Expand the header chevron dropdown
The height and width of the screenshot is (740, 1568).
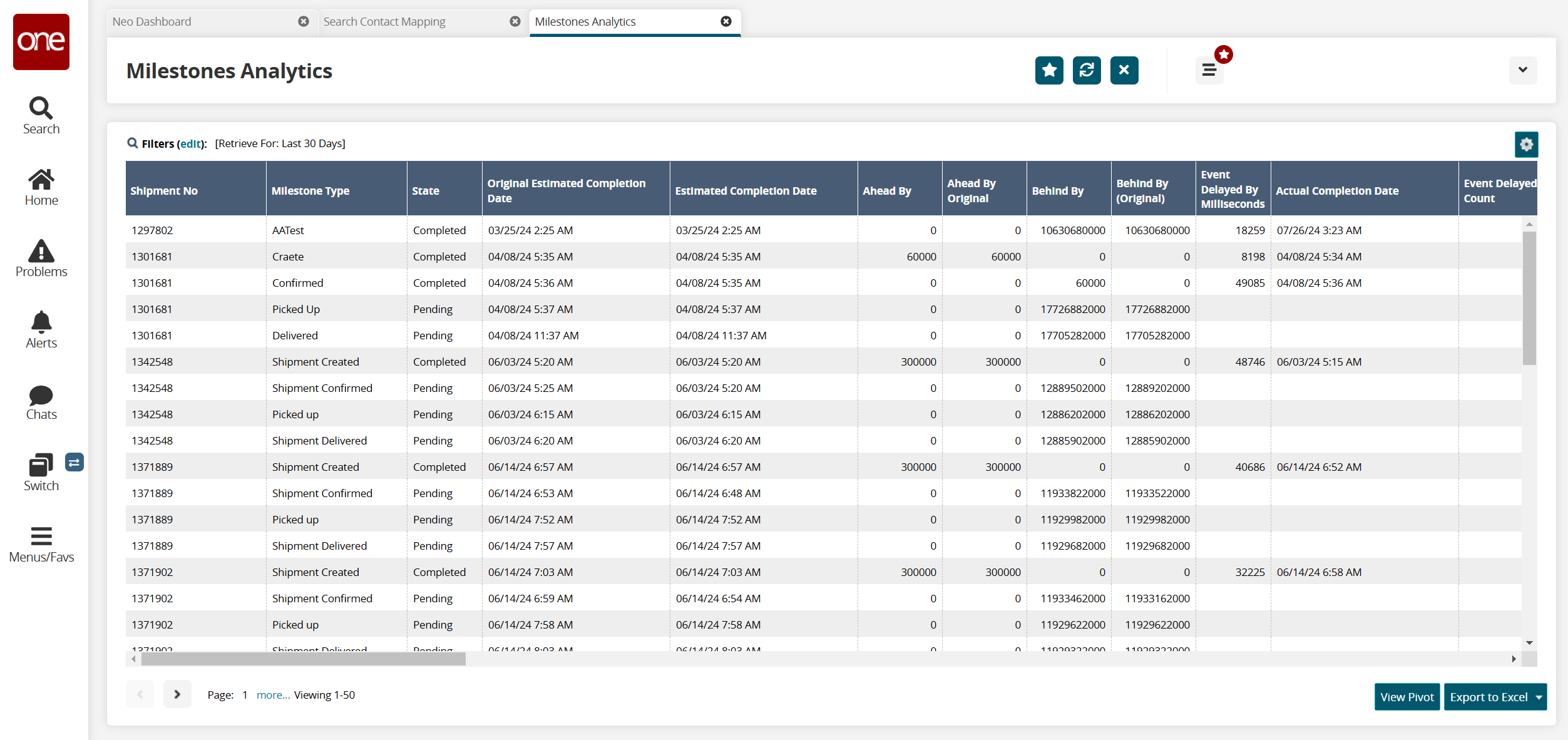1523,70
